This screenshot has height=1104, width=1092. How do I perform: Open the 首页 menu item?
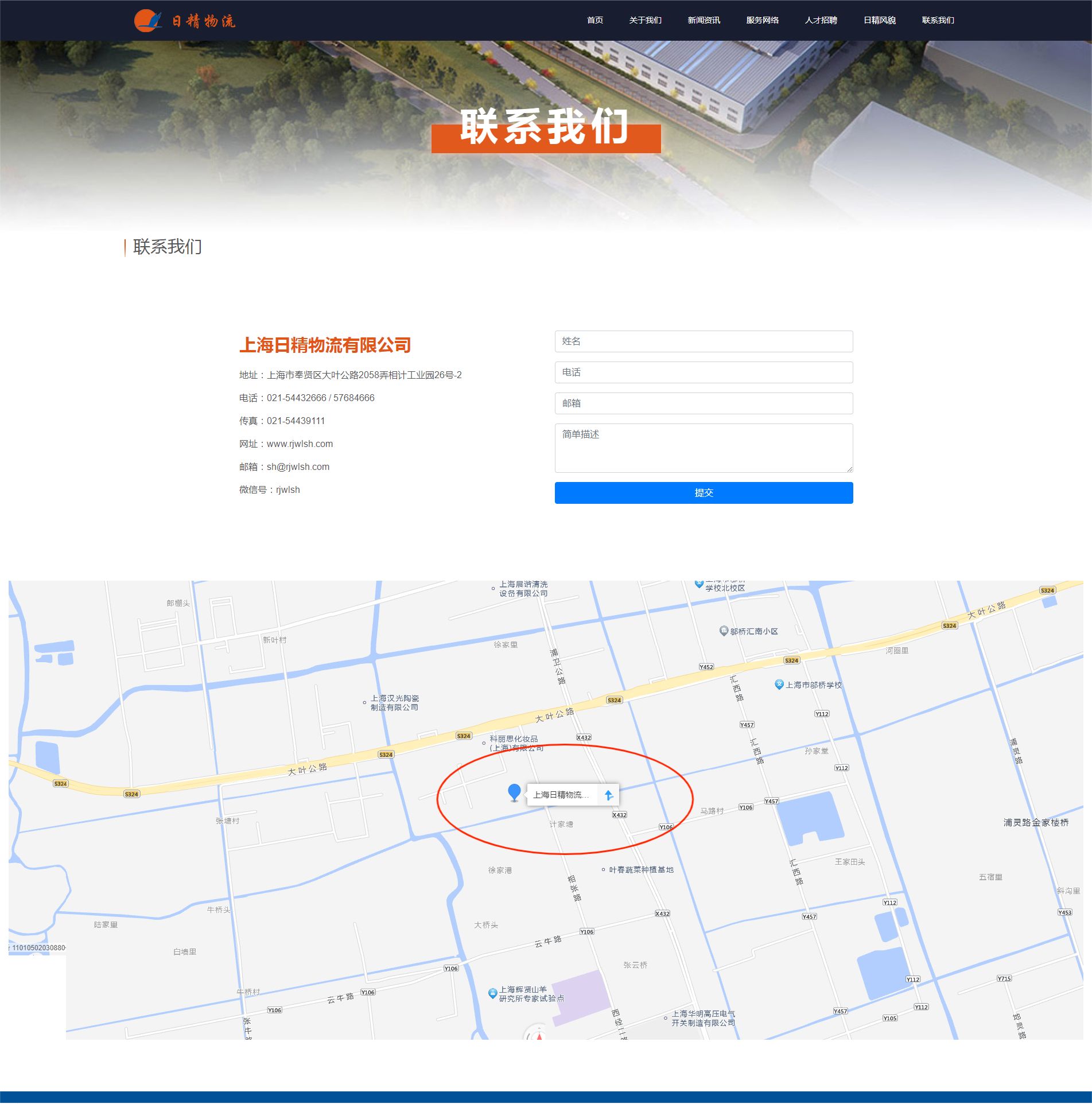(x=595, y=20)
